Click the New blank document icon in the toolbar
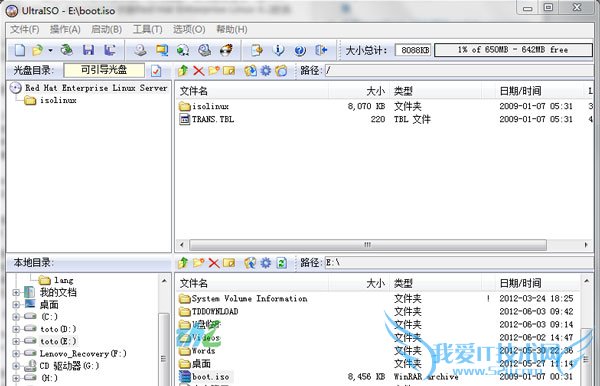 pyautogui.click(x=20, y=50)
